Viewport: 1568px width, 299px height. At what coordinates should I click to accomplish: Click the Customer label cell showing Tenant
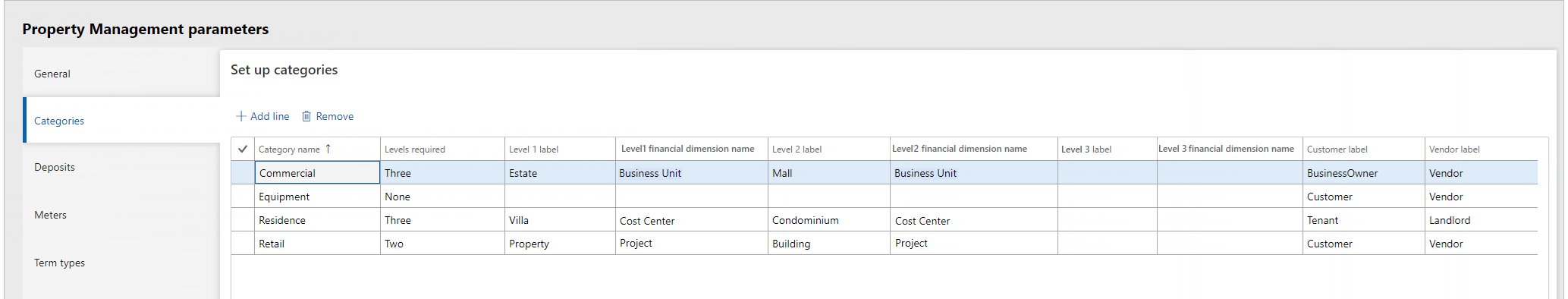pyautogui.click(x=1364, y=220)
